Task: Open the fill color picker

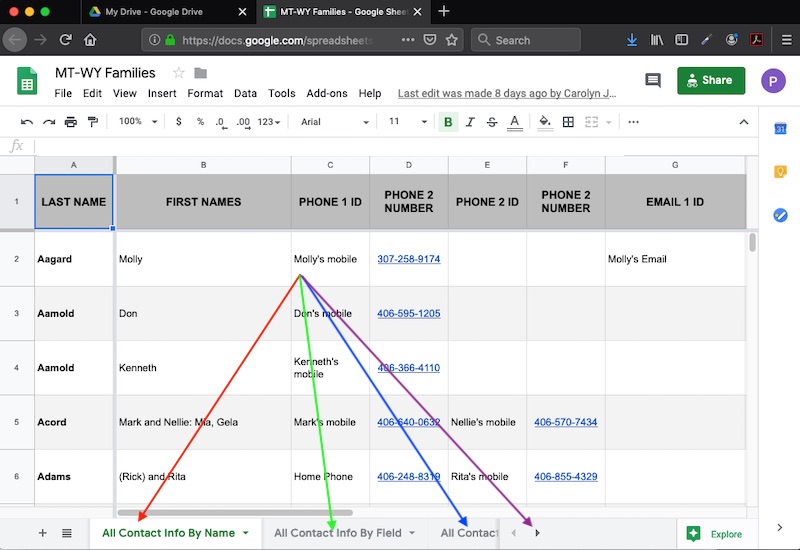Action: pos(545,122)
